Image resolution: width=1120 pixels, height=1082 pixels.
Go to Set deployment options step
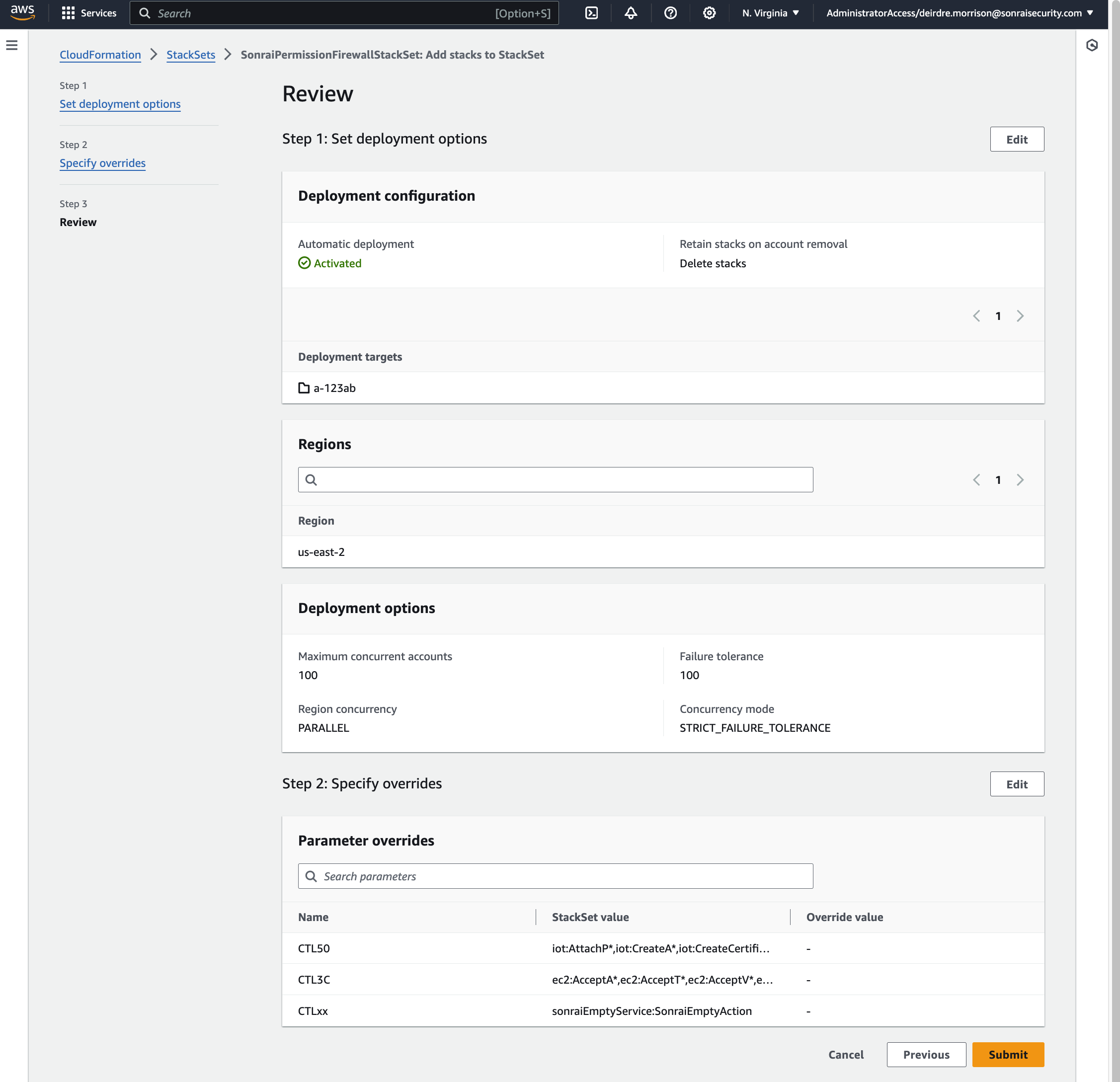120,104
